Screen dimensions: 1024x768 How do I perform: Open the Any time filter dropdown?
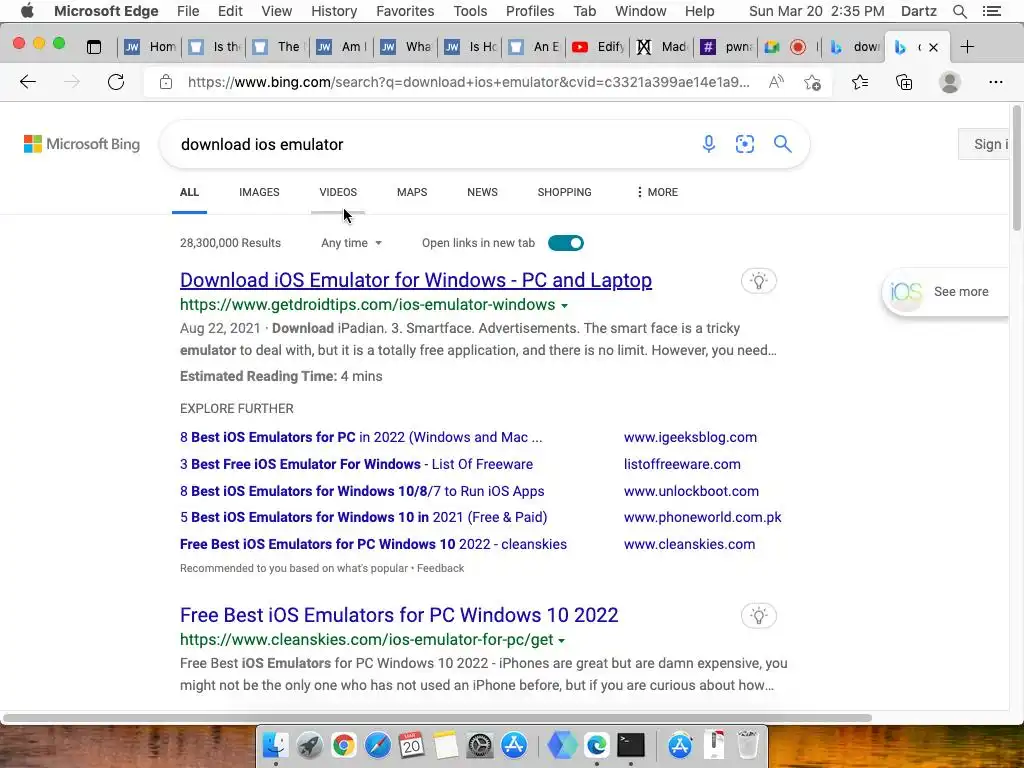click(x=351, y=243)
